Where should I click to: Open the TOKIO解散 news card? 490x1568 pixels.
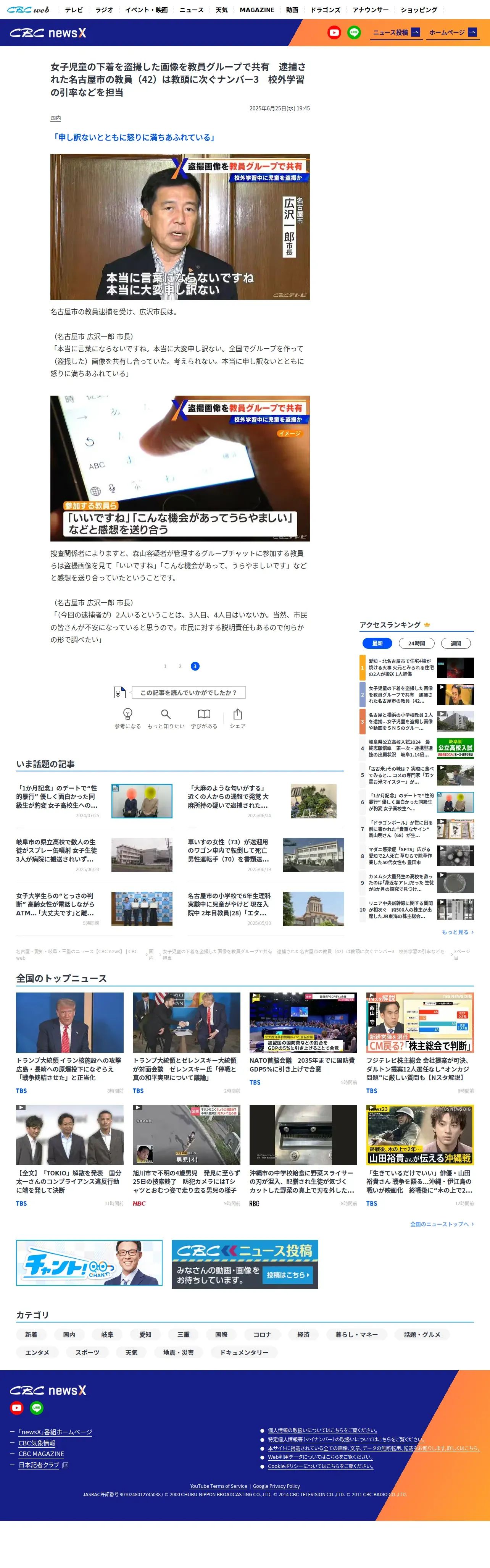pos(70,1155)
